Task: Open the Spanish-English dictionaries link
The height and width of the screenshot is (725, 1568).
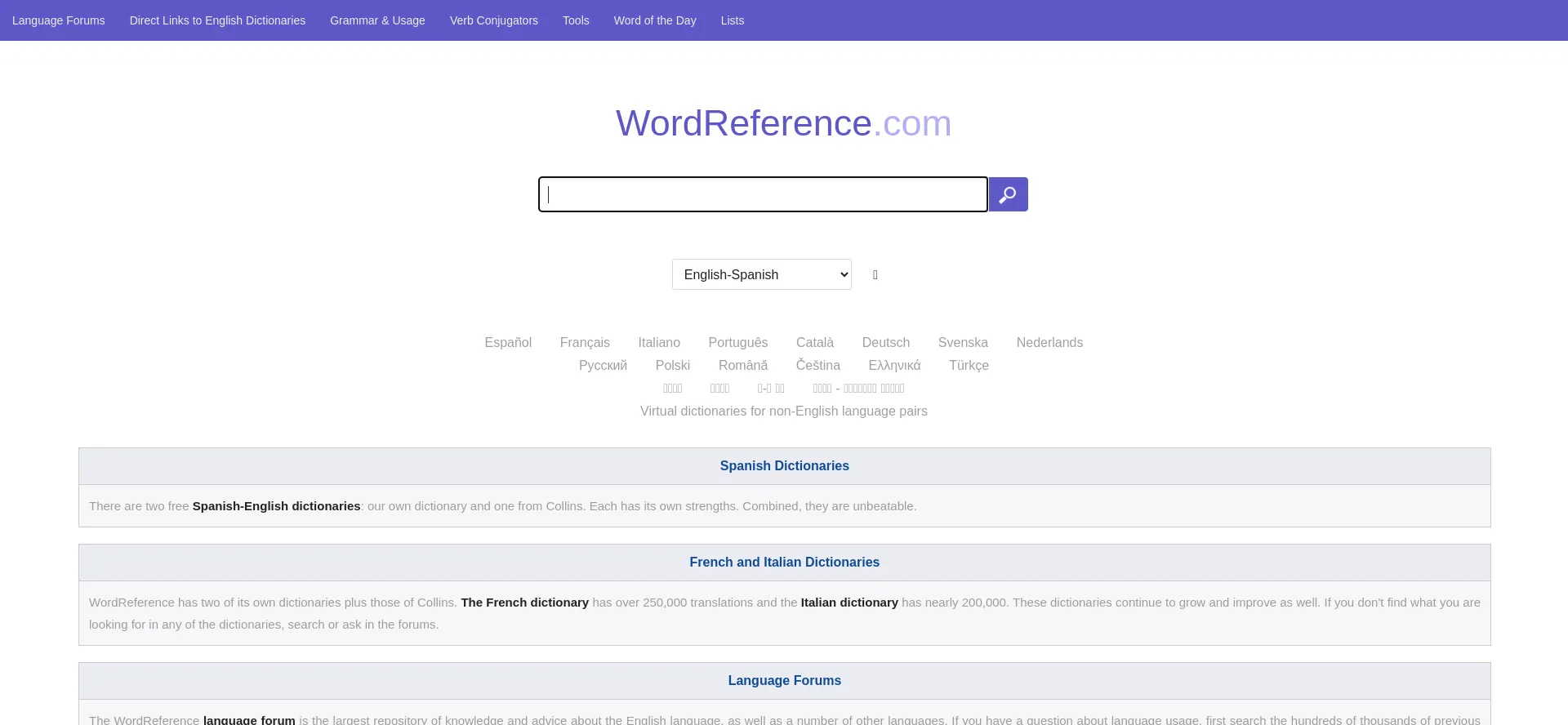Action: [x=277, y=506]
